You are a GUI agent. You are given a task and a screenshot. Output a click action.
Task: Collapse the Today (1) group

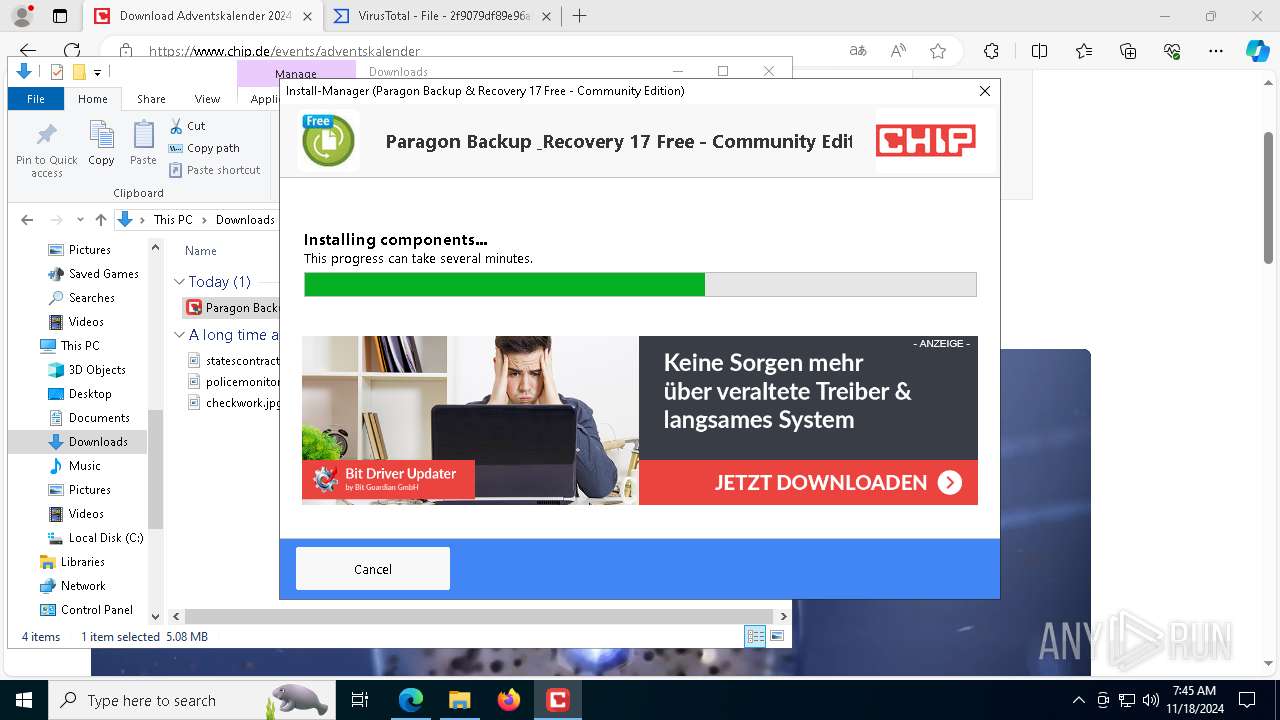pos(179,282)
